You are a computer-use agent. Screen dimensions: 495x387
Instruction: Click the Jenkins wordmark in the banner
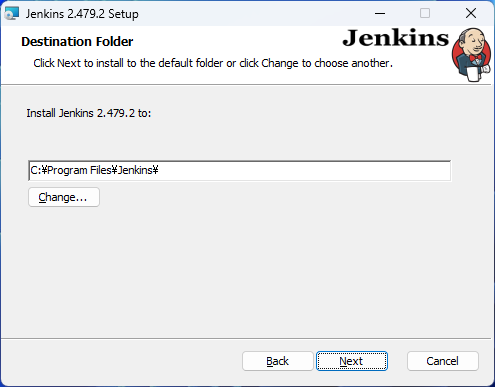[x=396, y=38]
